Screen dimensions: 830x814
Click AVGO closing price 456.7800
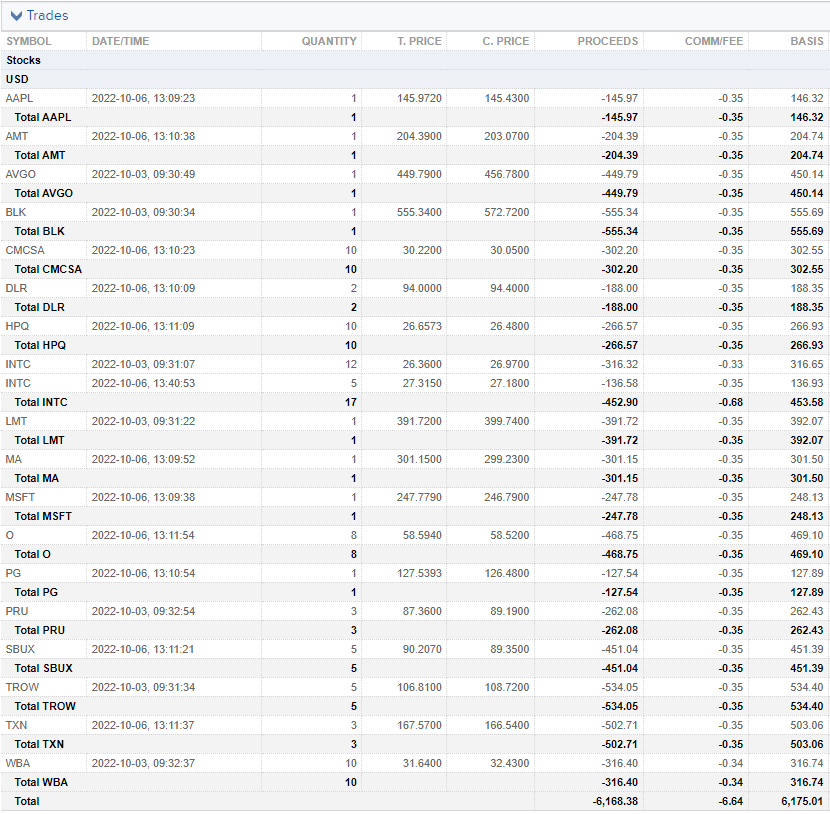pyautogui.click(x=507, y=175)
